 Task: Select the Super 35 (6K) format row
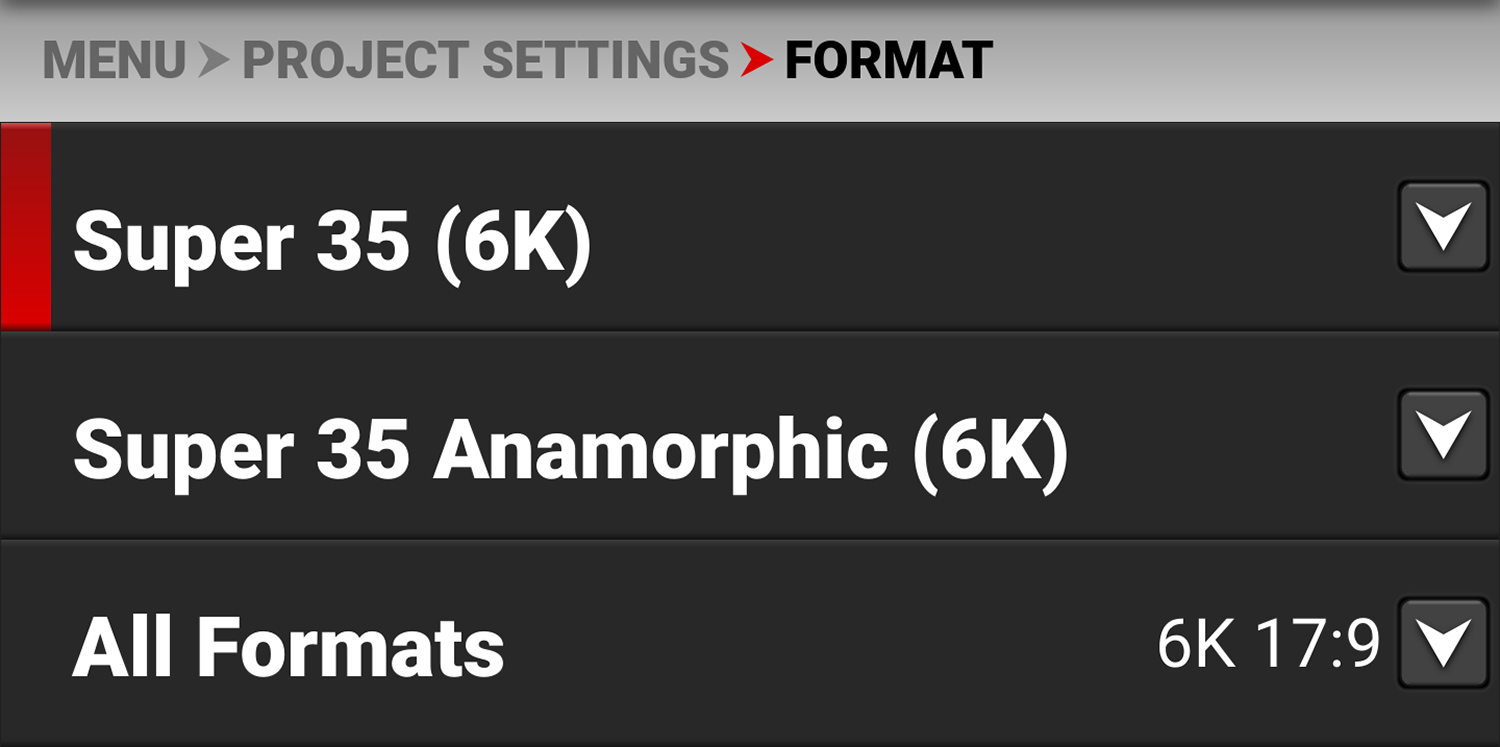(750, 226)
